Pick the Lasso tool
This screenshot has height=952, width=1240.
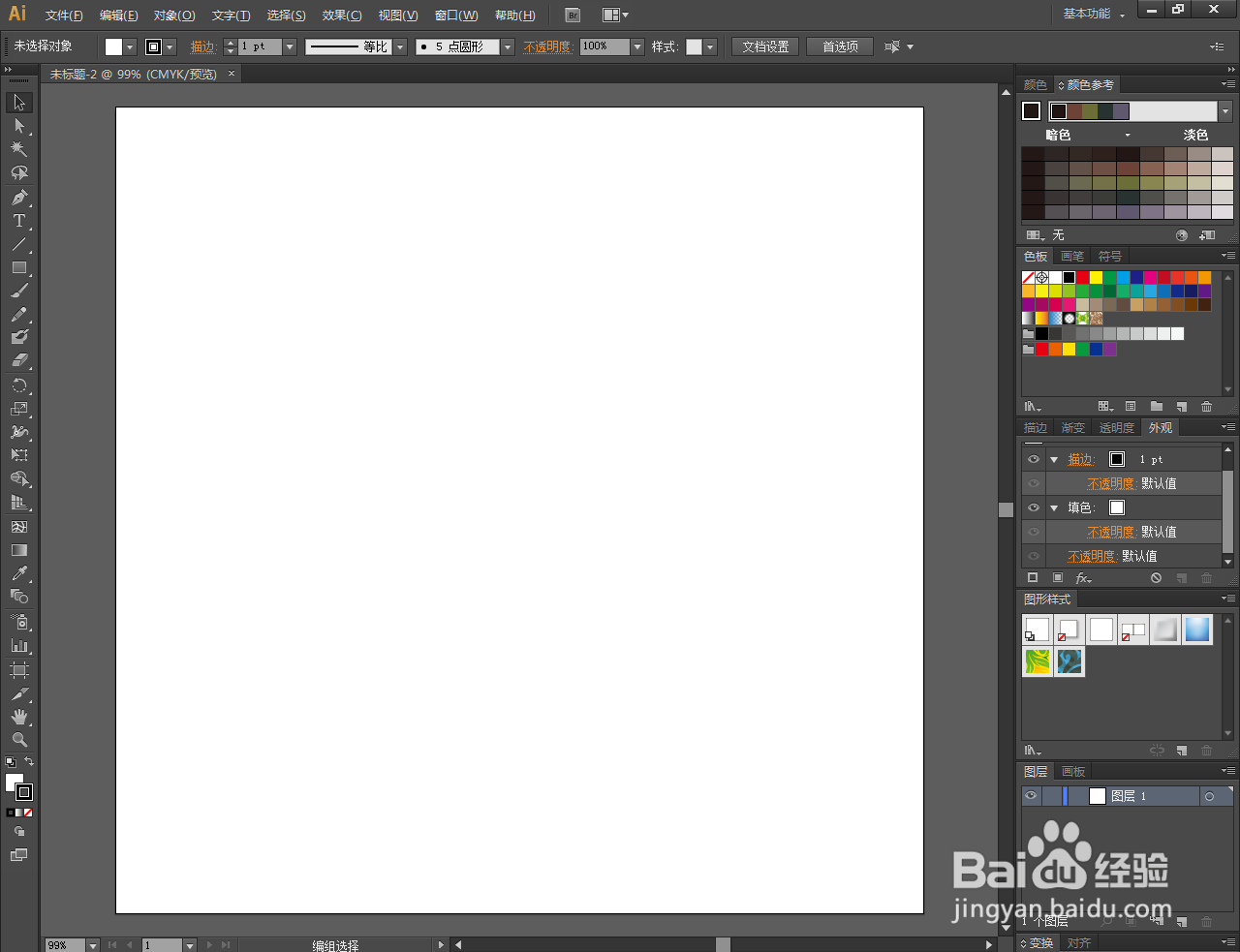click(18, 172)
